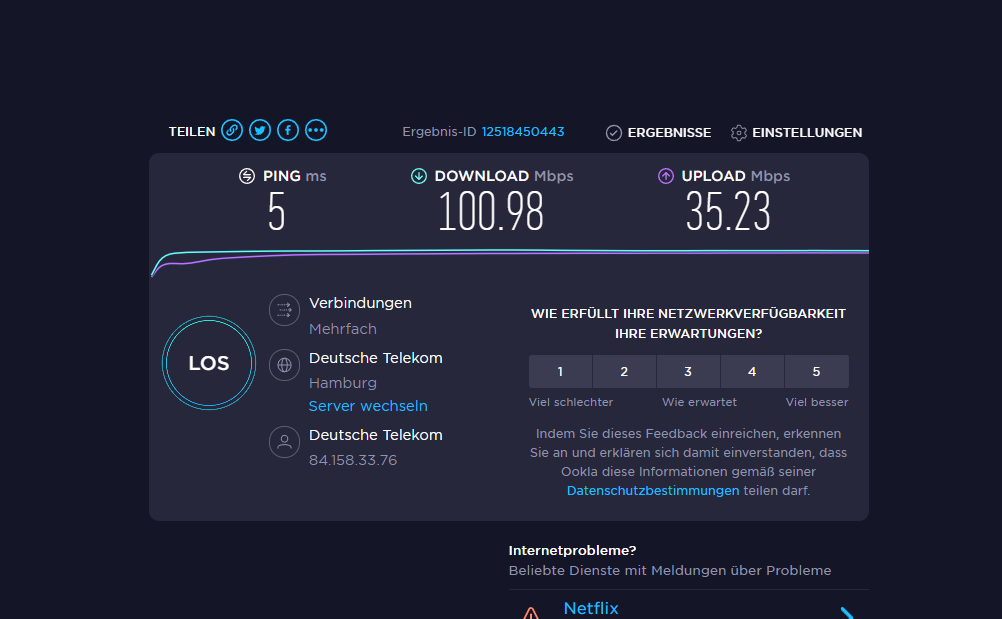Share result on Twitter
Image resolution: width=1002 pixels, height=619 pixels.
coord(260,130)
